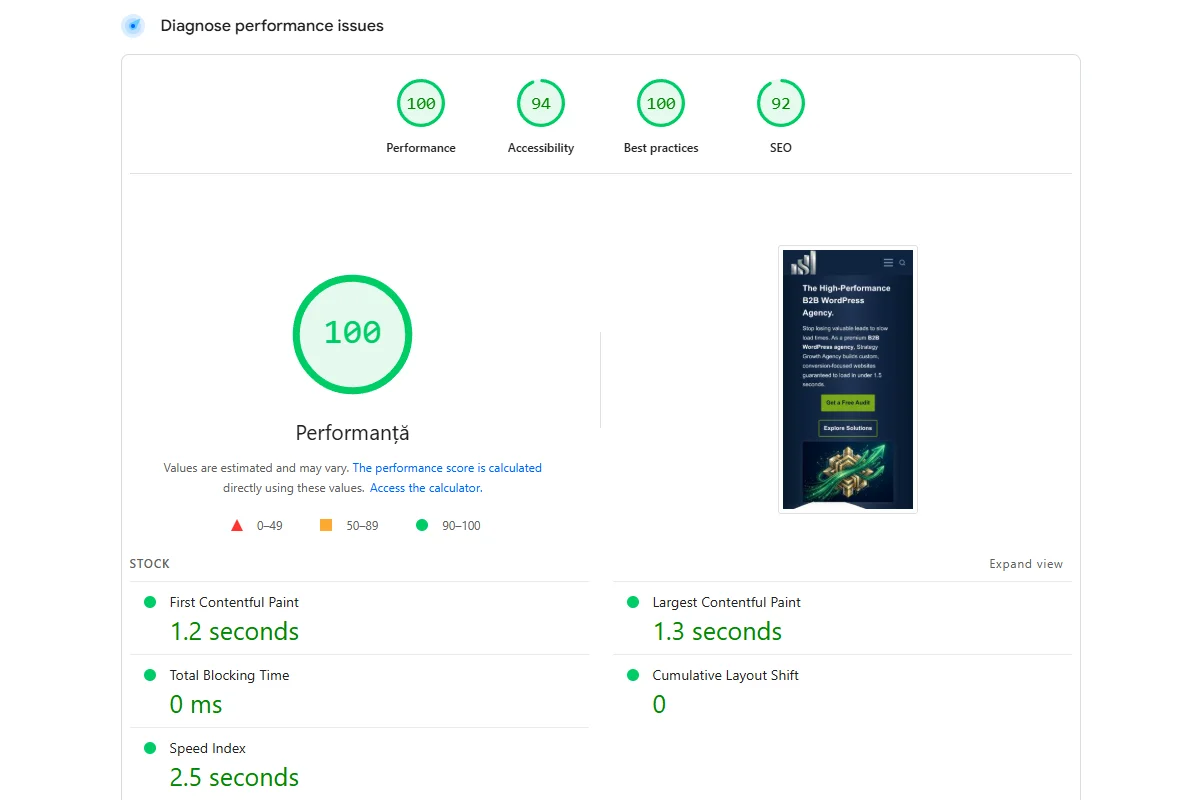Screen dimensions: 1200x800
Task: Open the Performance score gauge
Action: 421,103
